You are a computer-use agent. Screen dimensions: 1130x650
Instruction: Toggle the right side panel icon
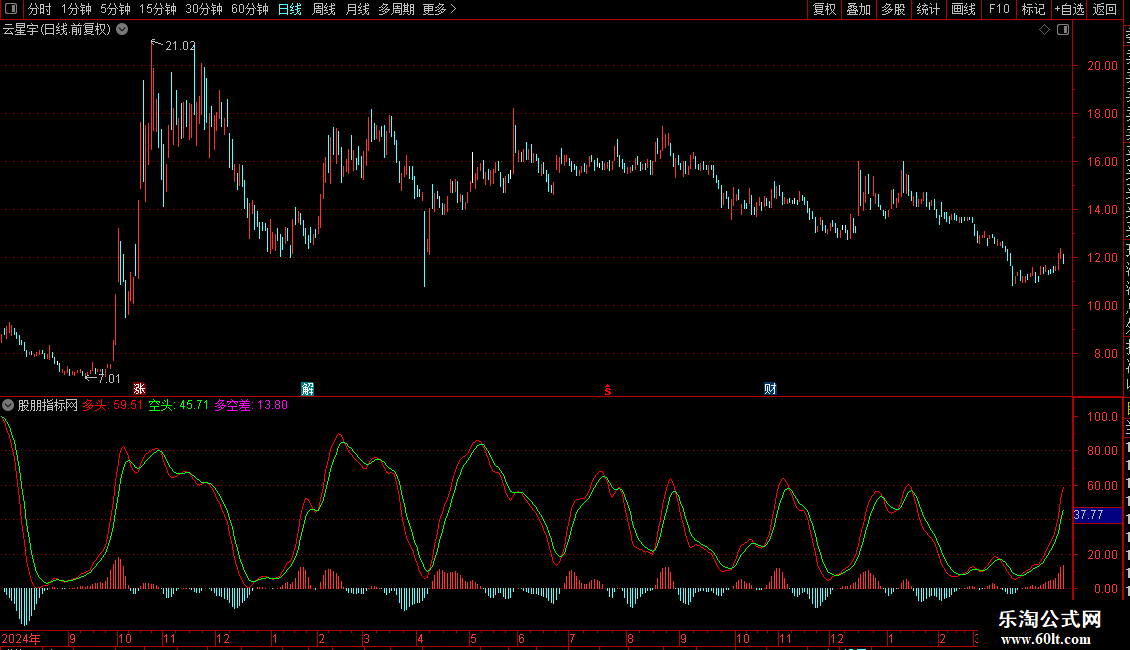1063,30
